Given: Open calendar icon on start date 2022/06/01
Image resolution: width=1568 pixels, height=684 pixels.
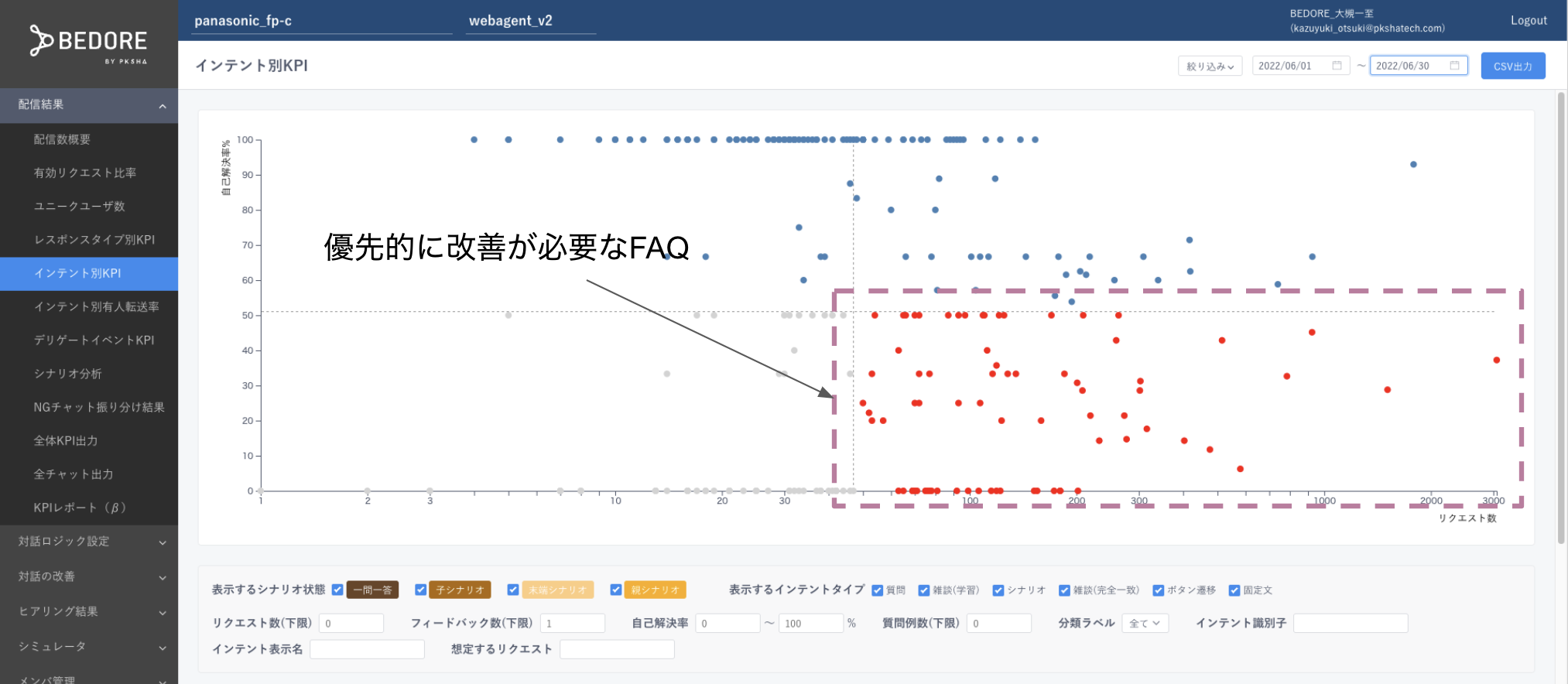Looking at the screenshot, I should (x=1337, y=65).
